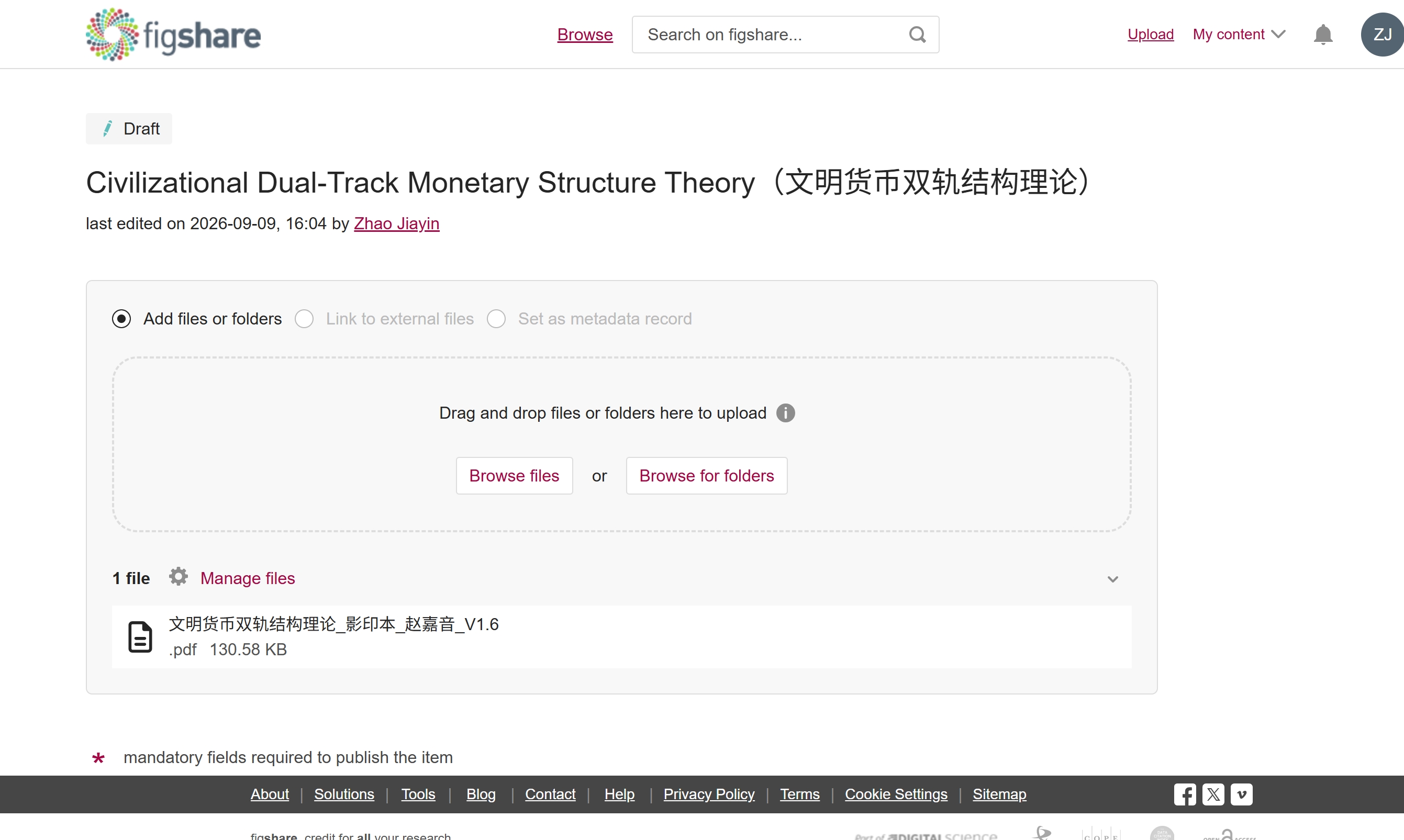Select Set as metadata record radio
Image resolution: width=1404 pixels, height=840 pixels.
click(496, 319)
